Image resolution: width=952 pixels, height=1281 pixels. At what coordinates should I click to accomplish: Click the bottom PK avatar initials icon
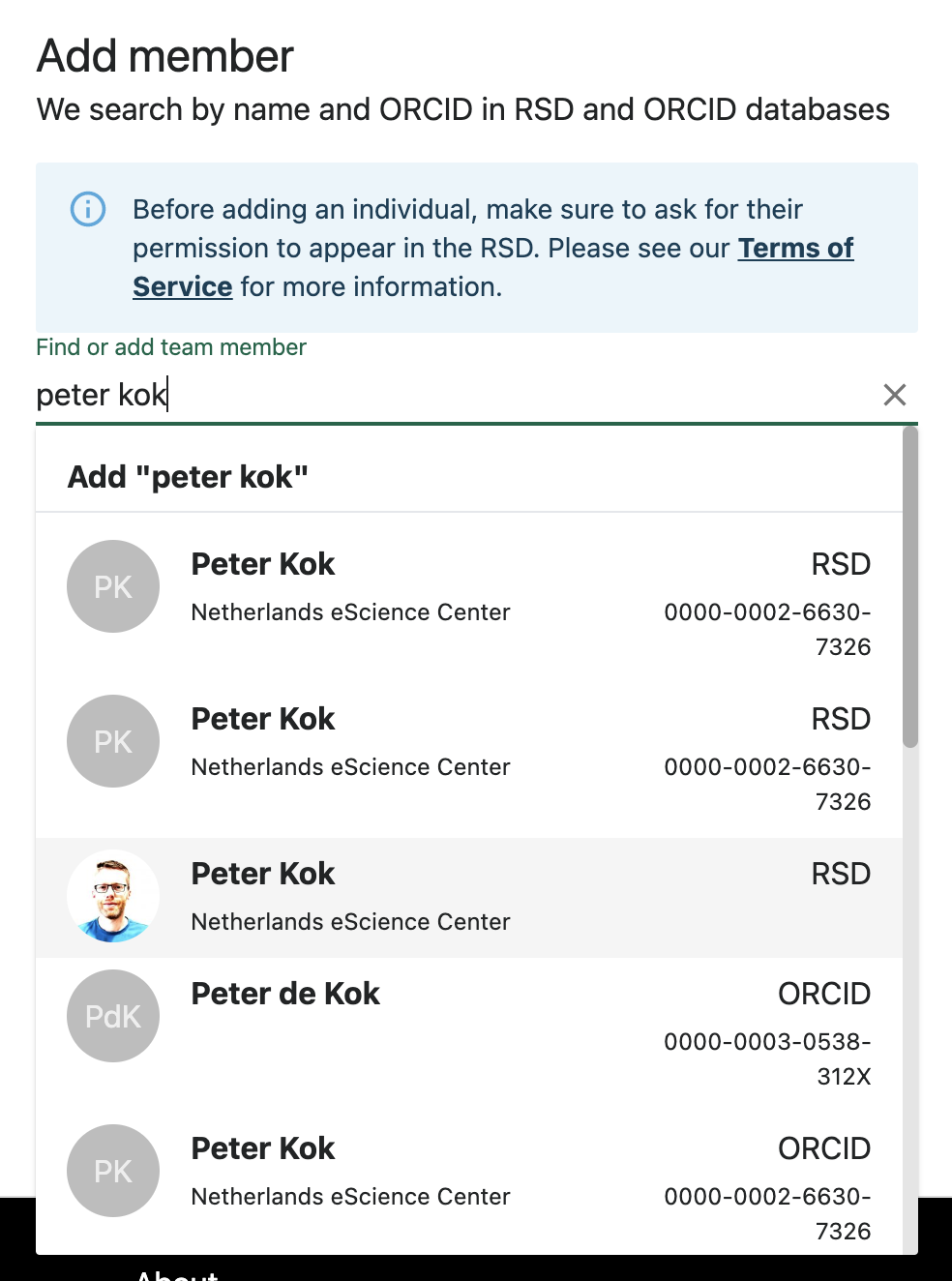(112, 1171)
